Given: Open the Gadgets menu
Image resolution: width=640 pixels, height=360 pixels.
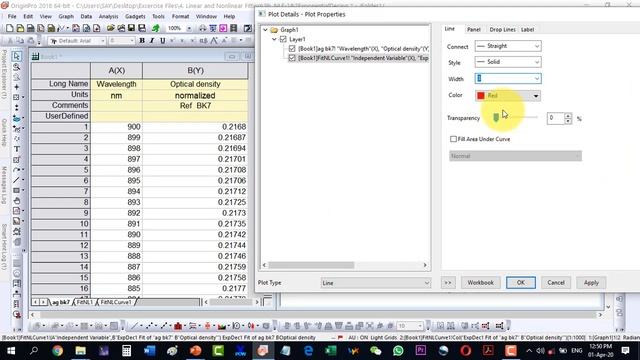Looking at the screenshot, I should pyautogui.click(x=135, y=16).
